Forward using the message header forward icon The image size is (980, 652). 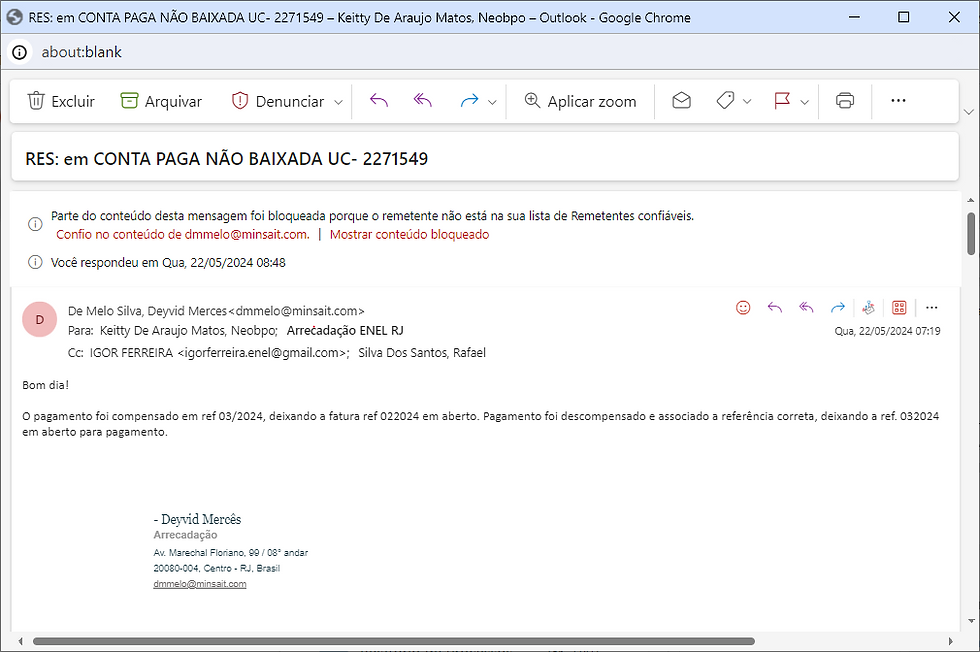coord(838,308)
